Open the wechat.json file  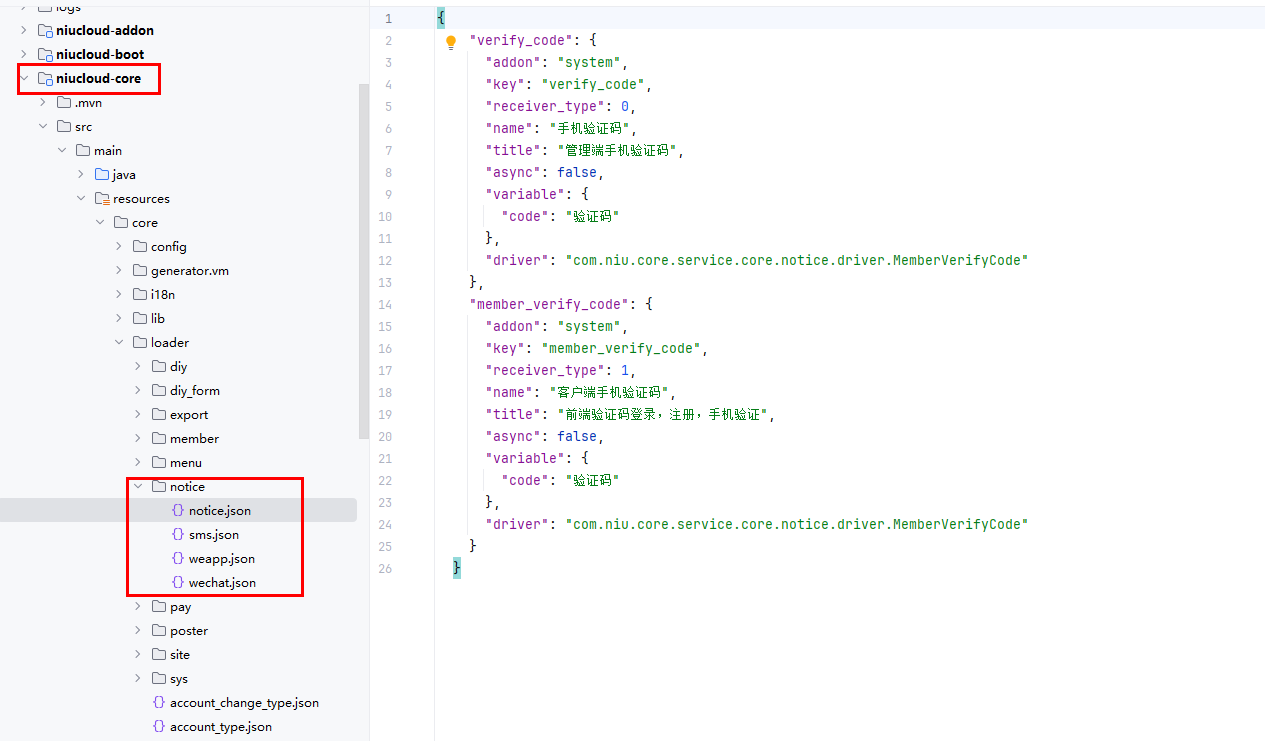coord(222,583)
